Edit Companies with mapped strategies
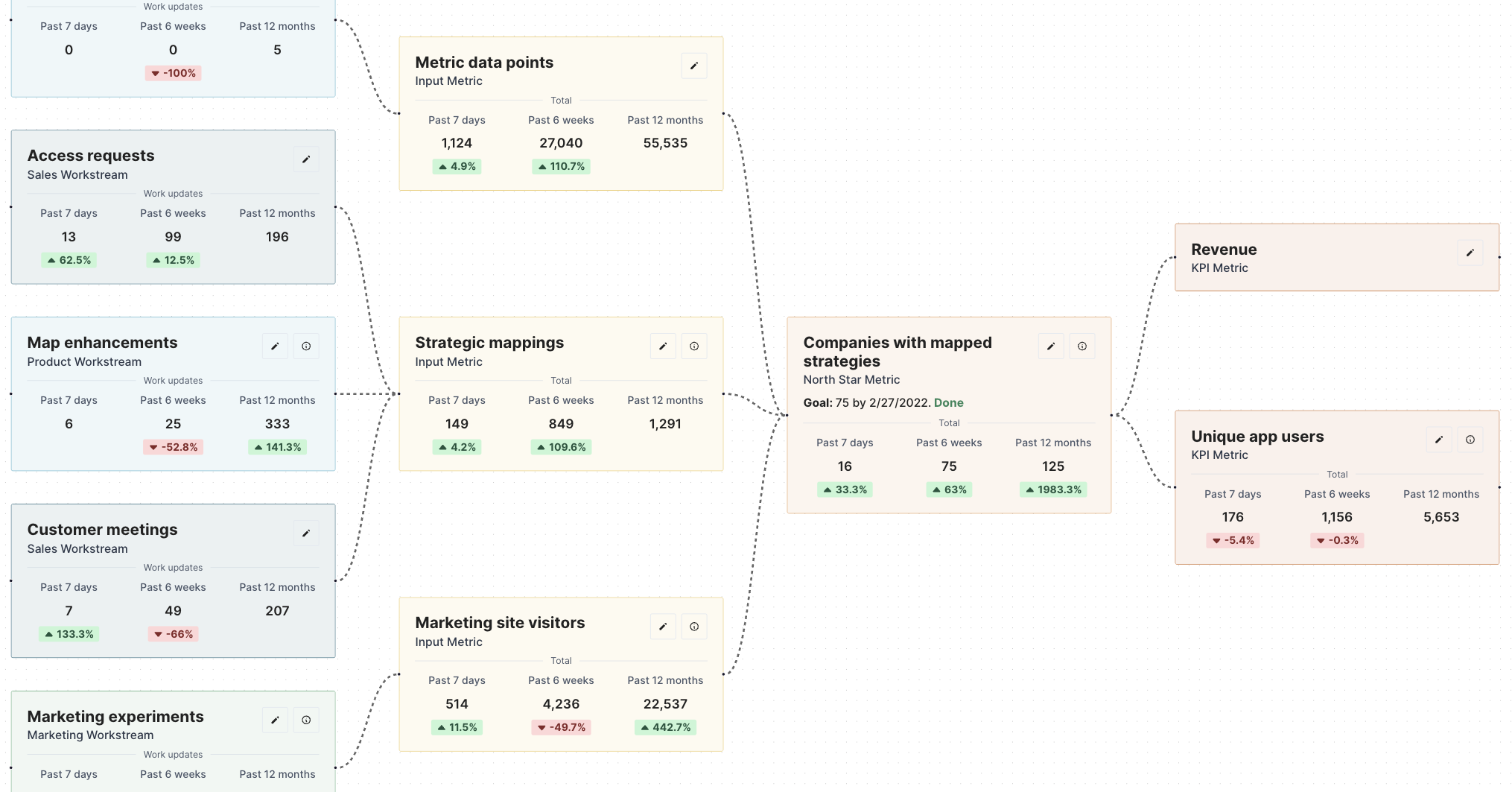 (1051, 346)
